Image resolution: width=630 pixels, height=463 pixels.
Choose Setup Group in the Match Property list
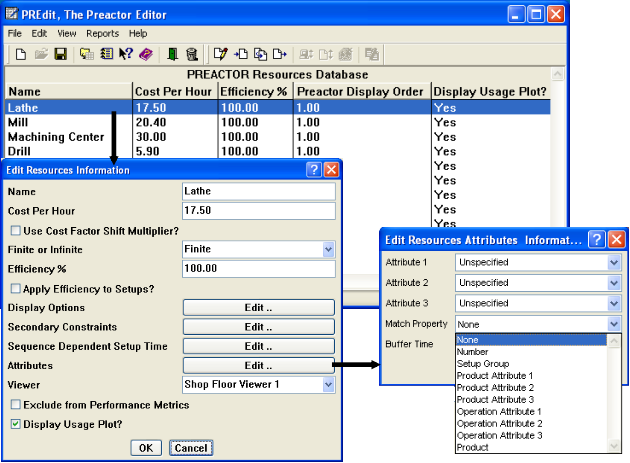tap(531, 364)
